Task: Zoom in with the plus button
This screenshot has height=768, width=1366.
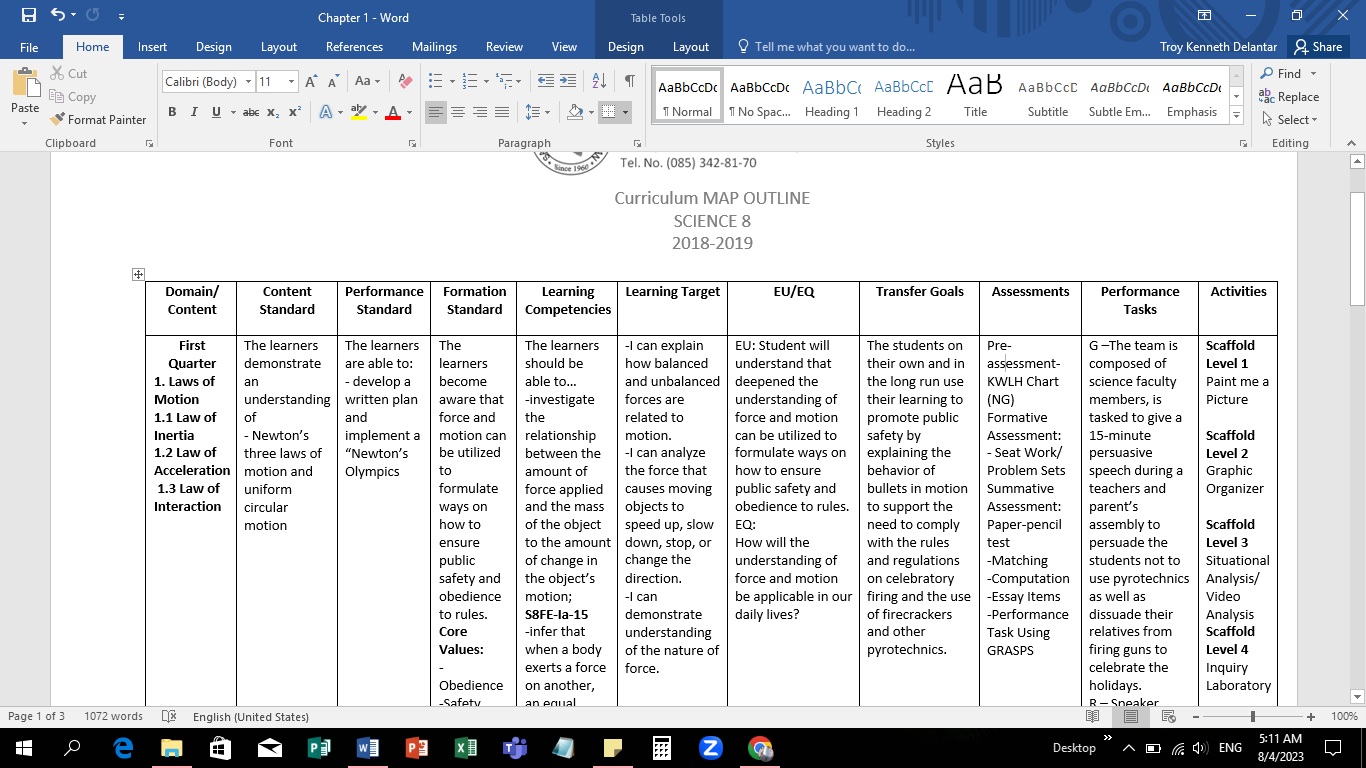Action: (x=1313, y=716)
